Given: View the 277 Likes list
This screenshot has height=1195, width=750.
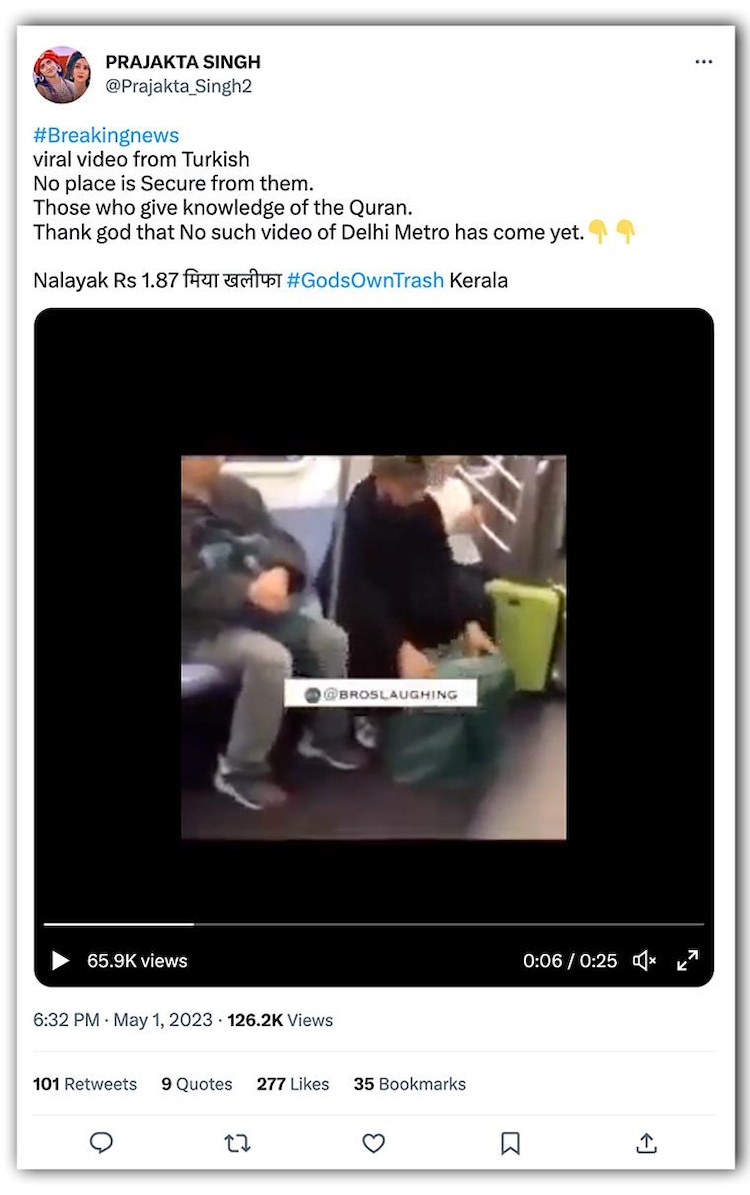Looking at the screenshot, I should [293, 1084].
